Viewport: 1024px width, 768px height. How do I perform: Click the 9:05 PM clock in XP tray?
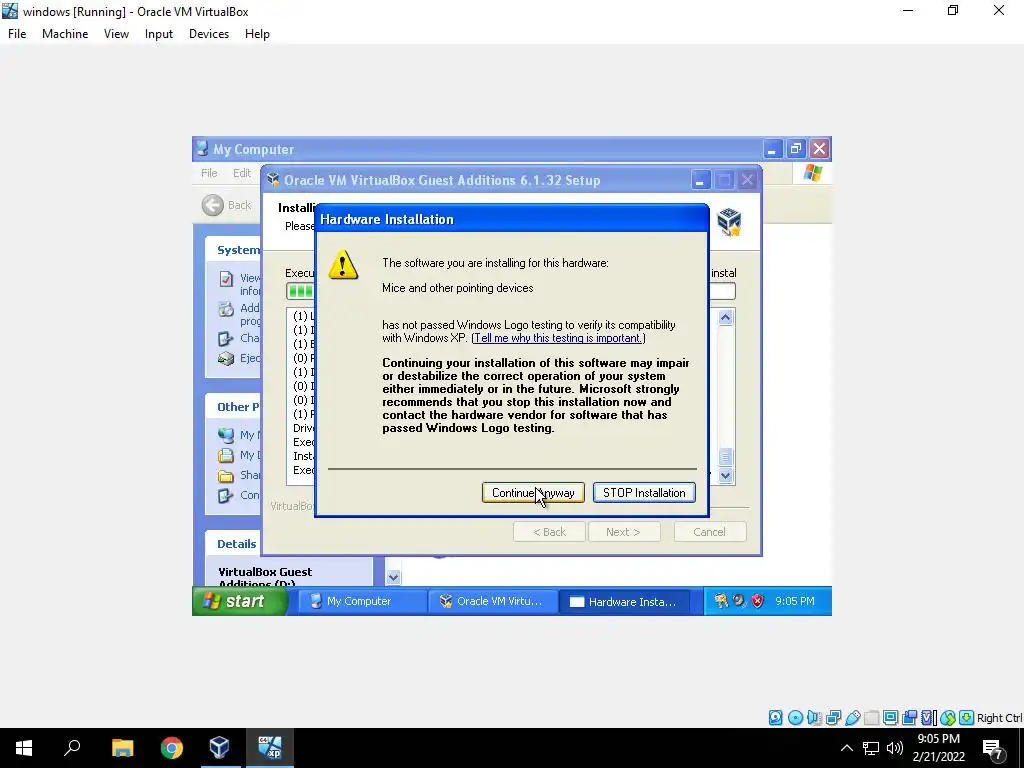click(x=795, y=601)
